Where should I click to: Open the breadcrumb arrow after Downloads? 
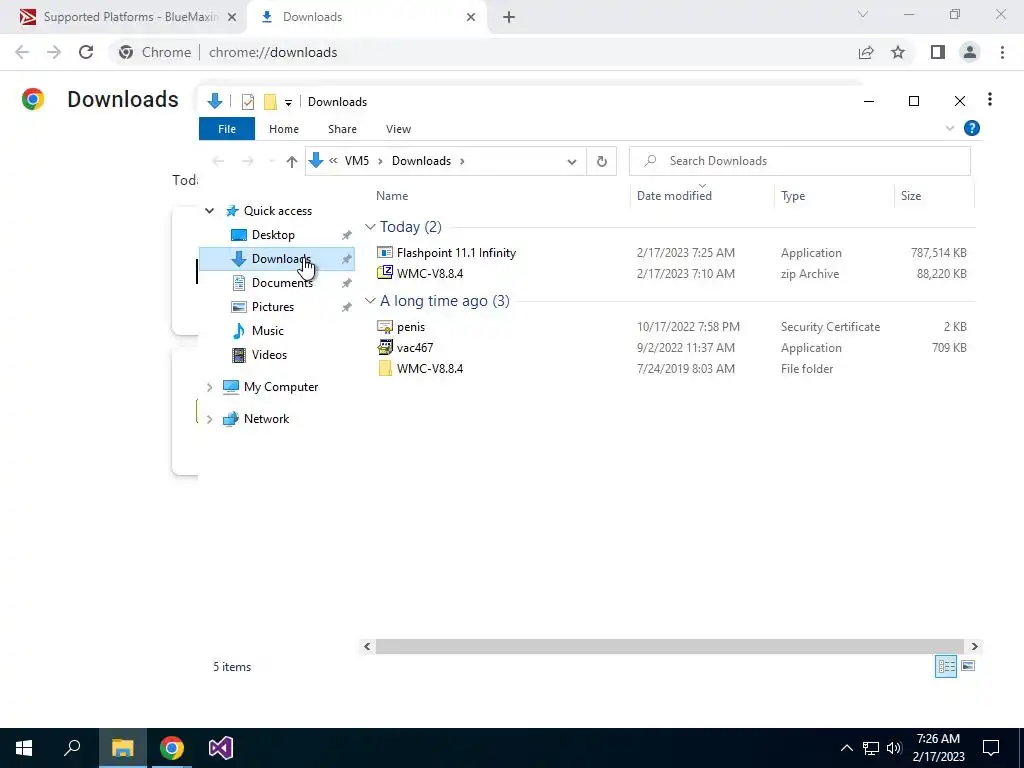tap(462, 161)
